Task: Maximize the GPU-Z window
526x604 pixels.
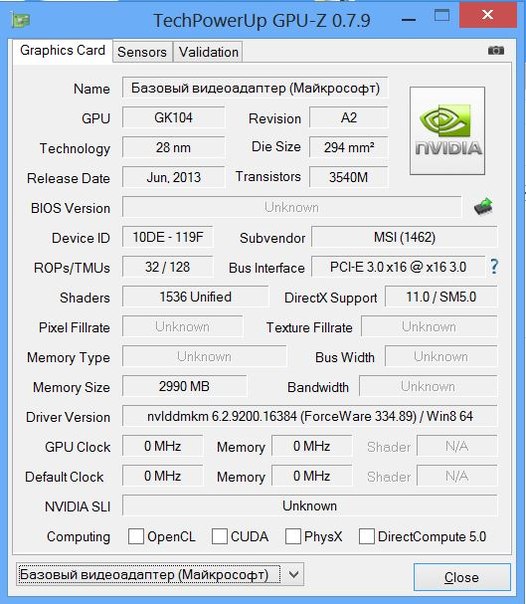Action: coord(442,16)
